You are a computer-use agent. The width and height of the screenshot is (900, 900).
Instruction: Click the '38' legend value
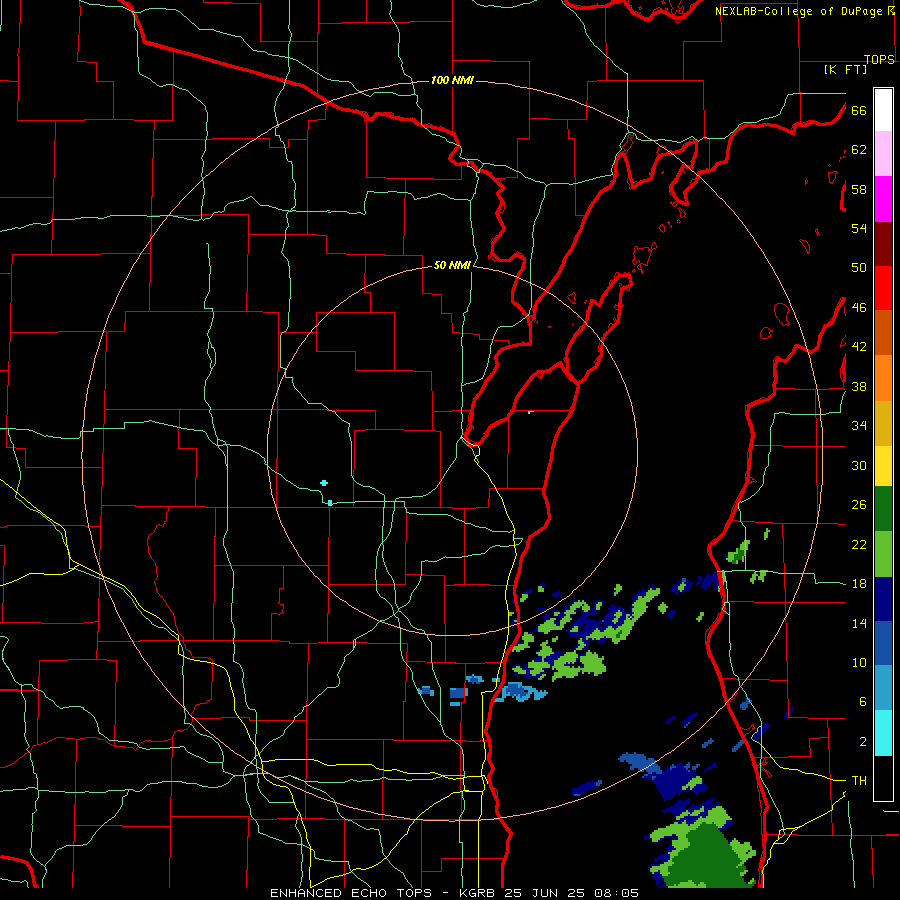[859, 387]
